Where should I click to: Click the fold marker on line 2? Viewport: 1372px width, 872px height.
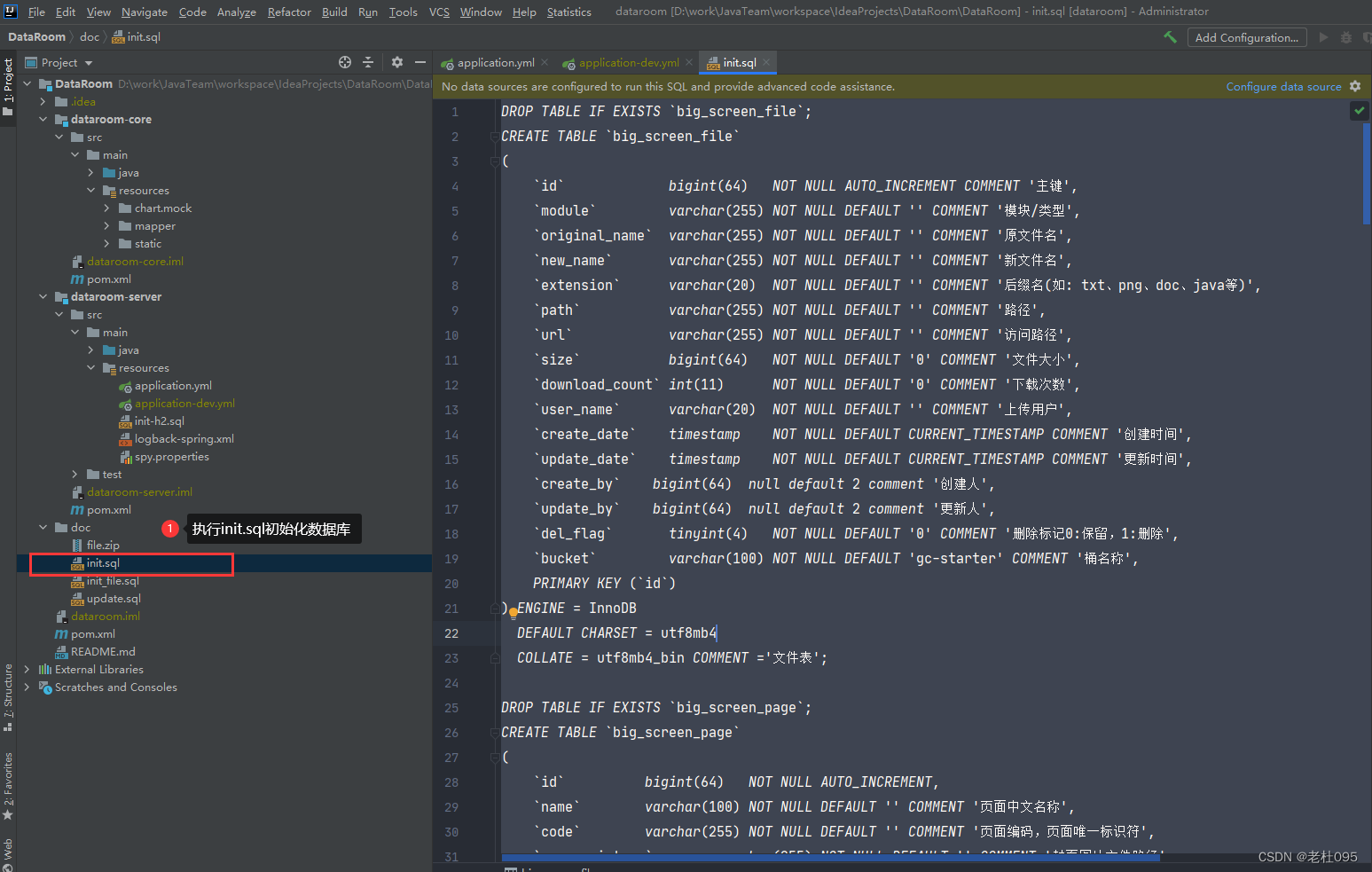494,137
